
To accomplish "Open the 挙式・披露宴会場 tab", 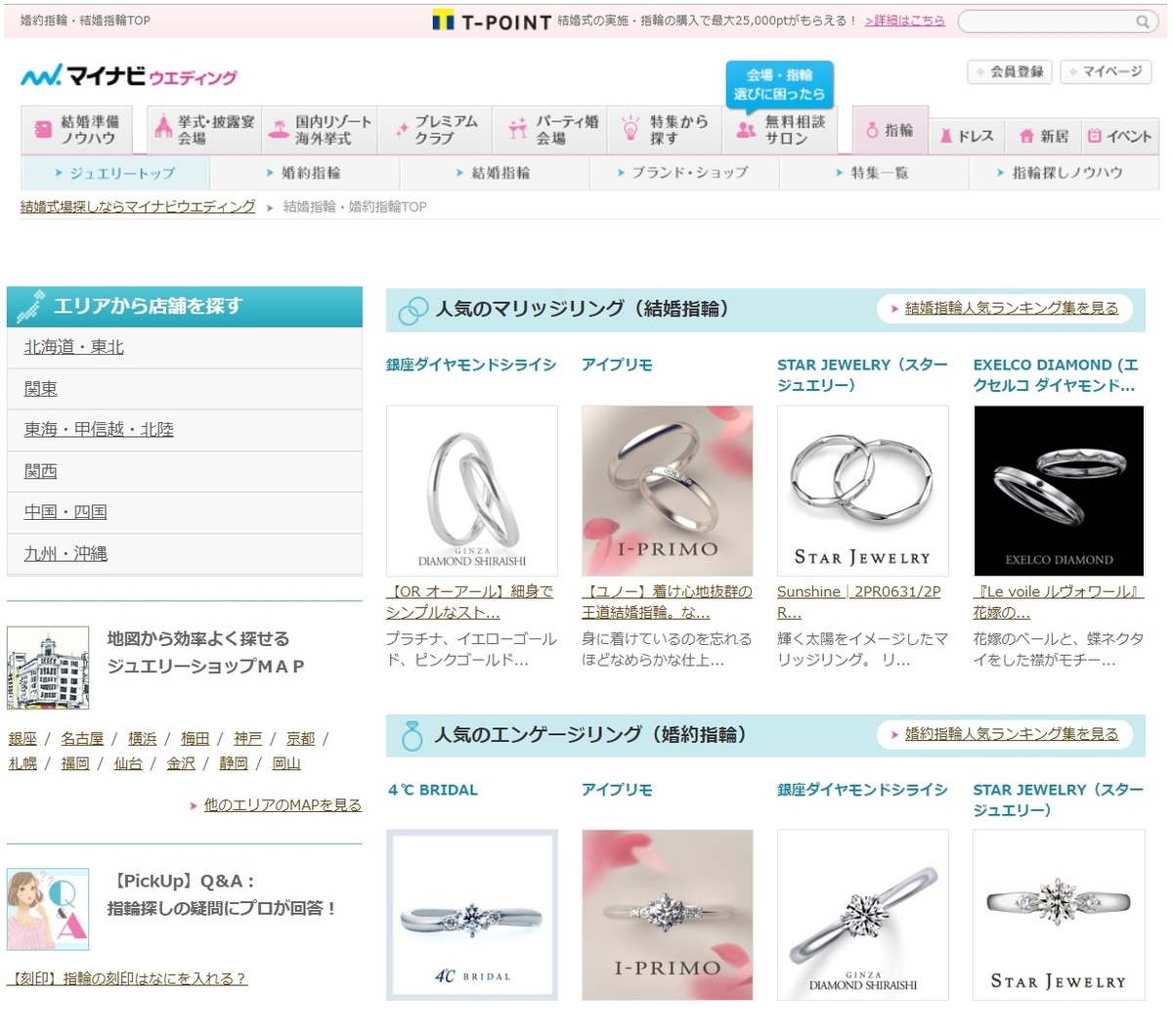I will [x=203, y=129].
